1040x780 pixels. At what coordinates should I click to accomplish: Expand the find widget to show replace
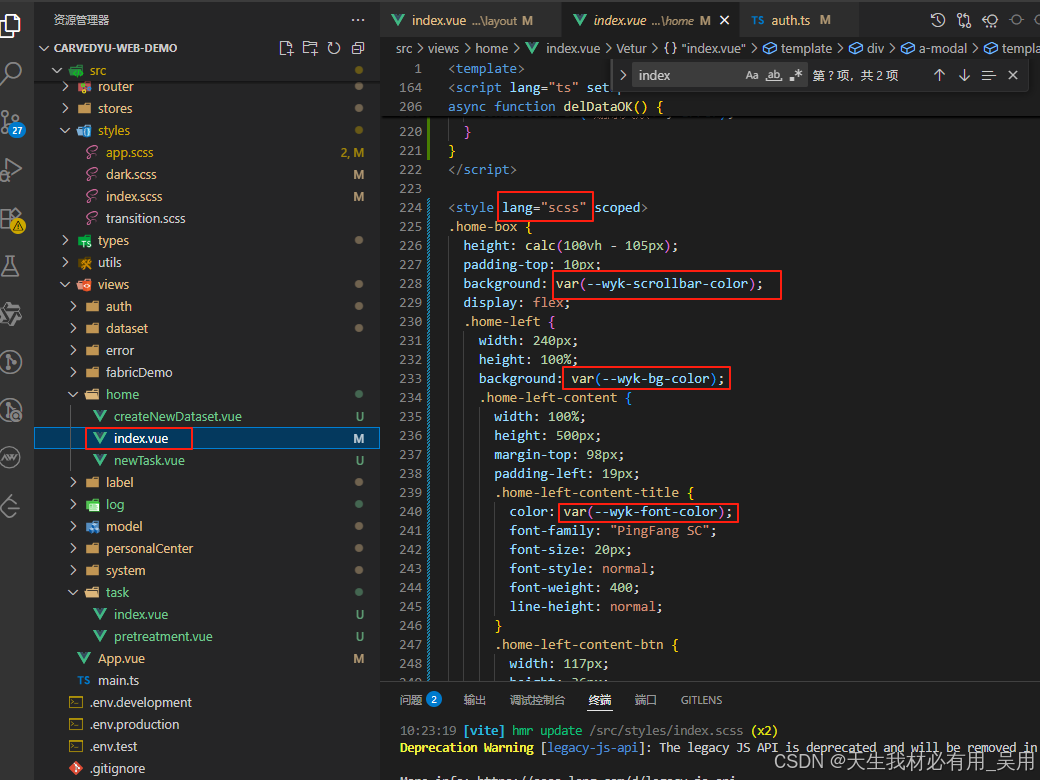coord(622,74)
